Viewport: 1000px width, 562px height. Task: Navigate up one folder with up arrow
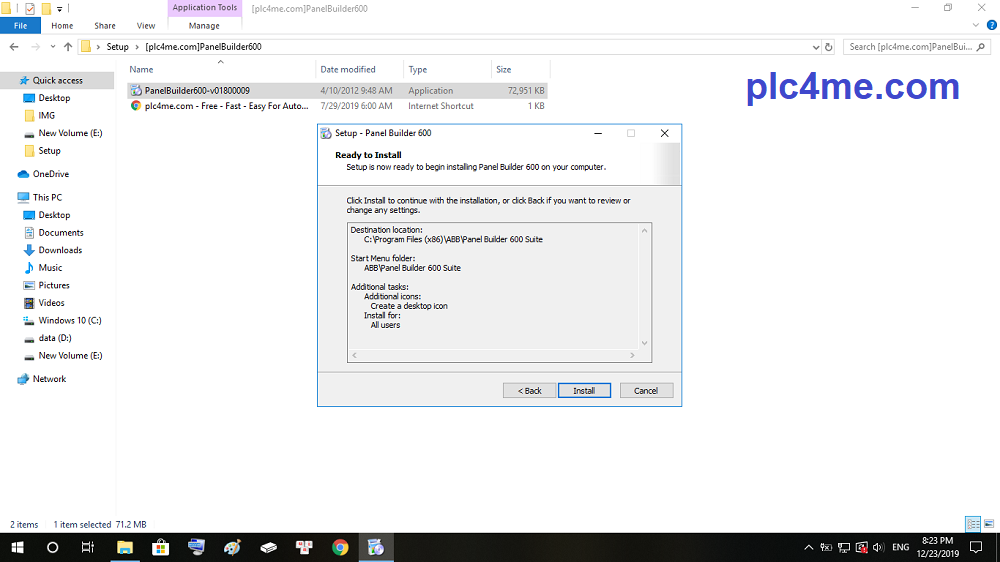tap(68, 47)
